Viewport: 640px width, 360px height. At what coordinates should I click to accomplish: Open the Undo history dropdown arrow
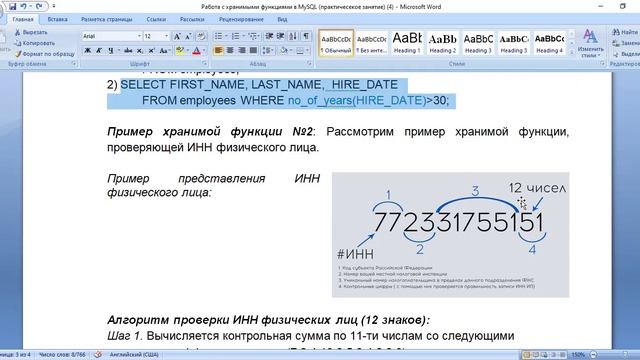click(30, 7)
